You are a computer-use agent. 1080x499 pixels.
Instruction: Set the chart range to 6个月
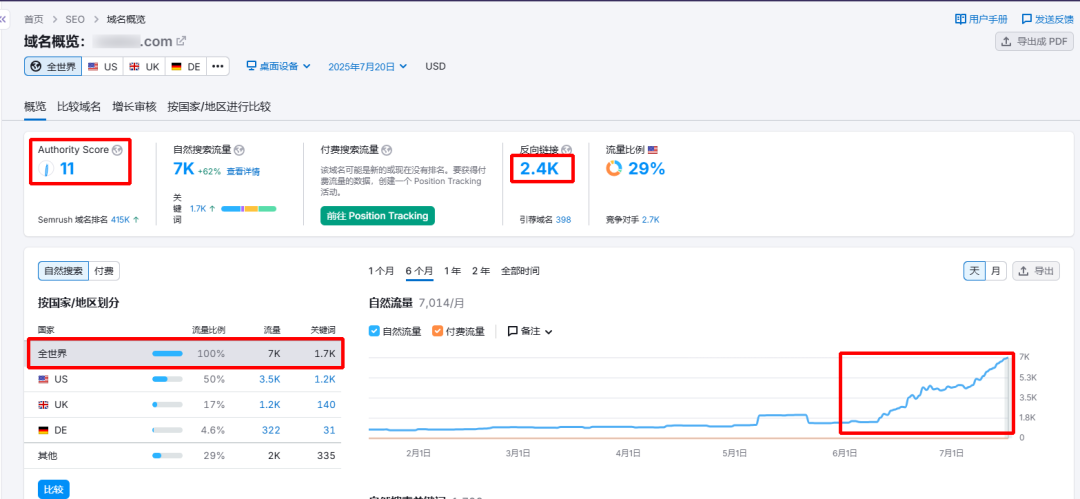(419, 271)
